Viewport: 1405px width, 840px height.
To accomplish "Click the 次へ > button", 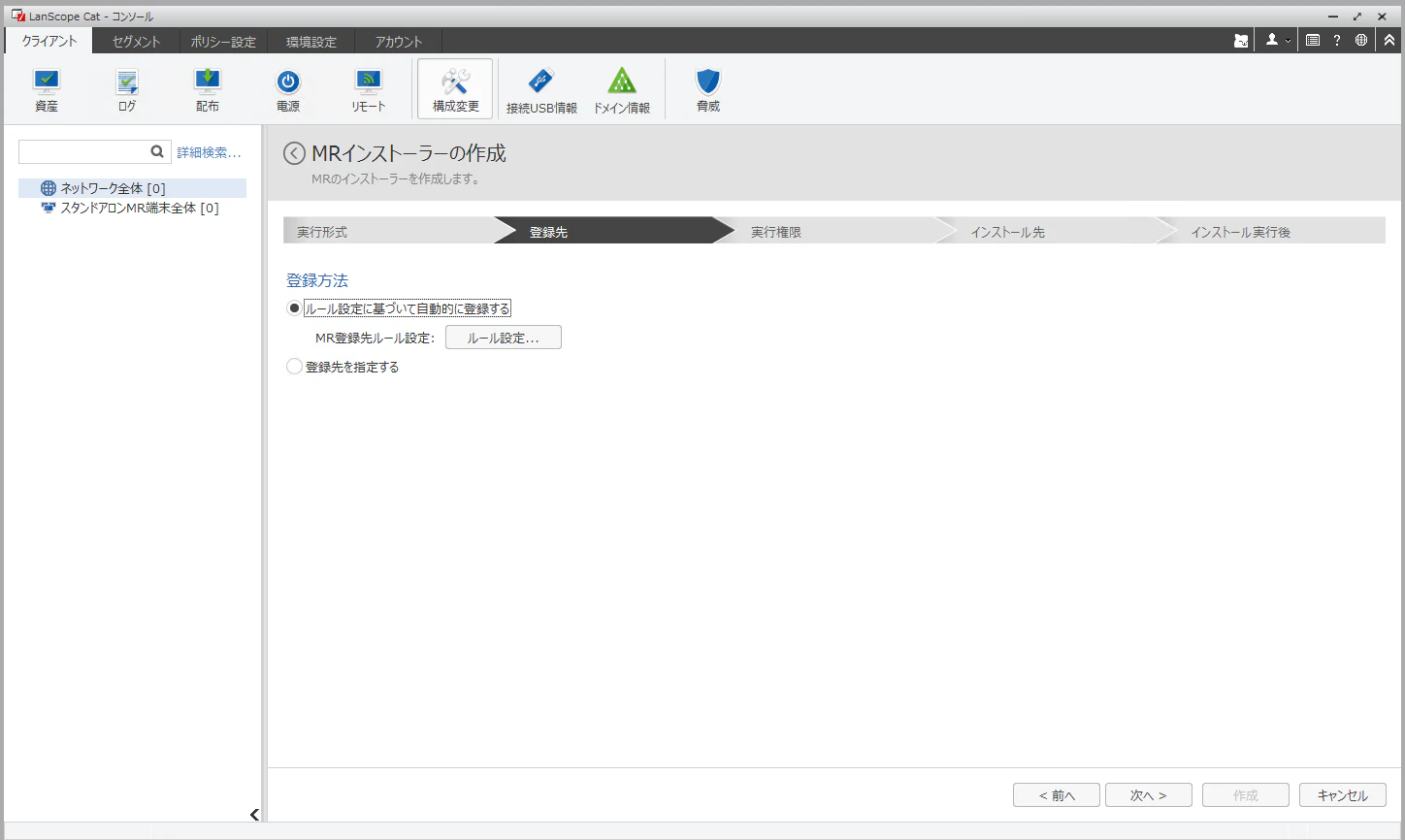I will 1149,795.
